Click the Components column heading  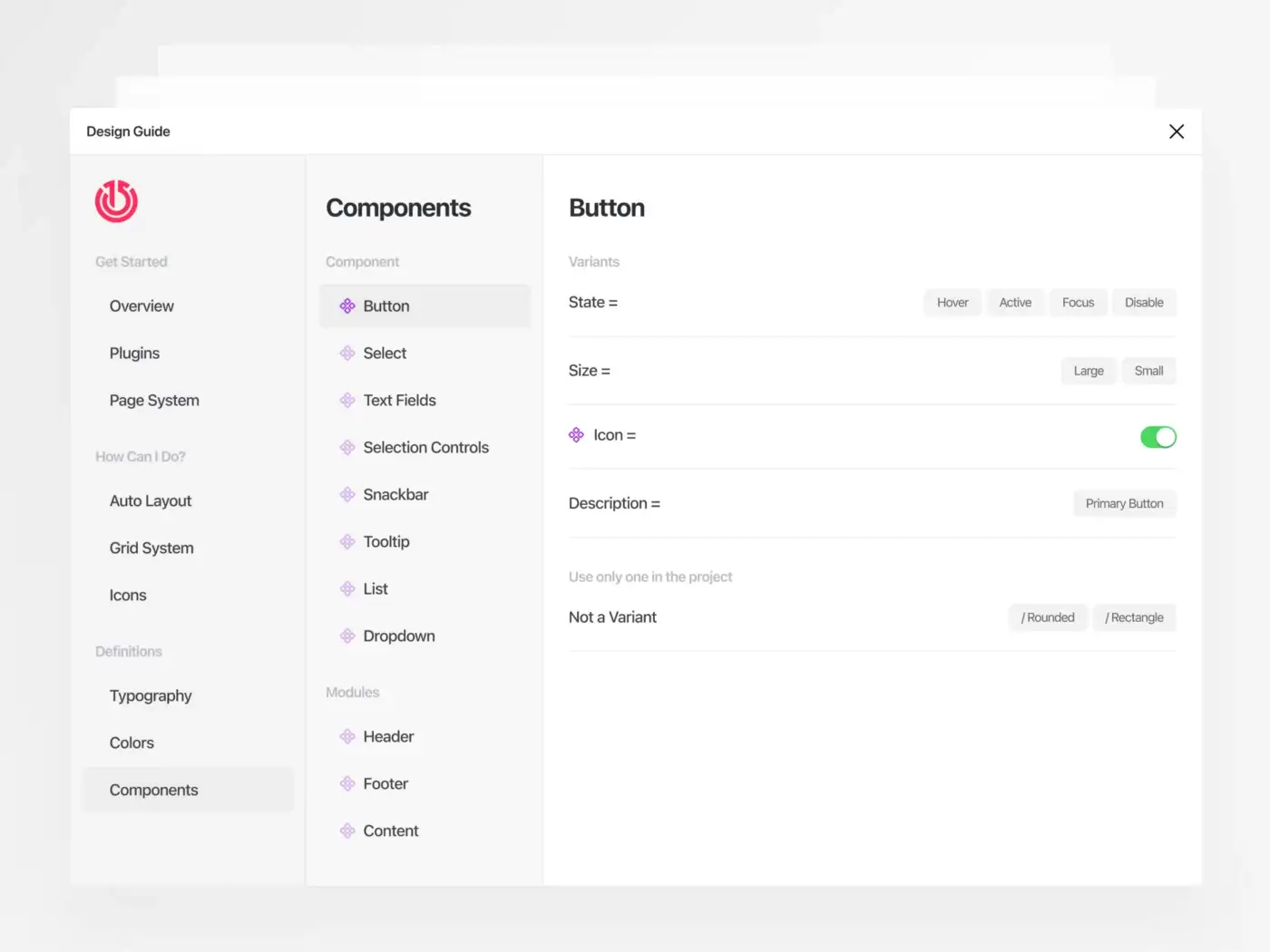click(398, 209)
